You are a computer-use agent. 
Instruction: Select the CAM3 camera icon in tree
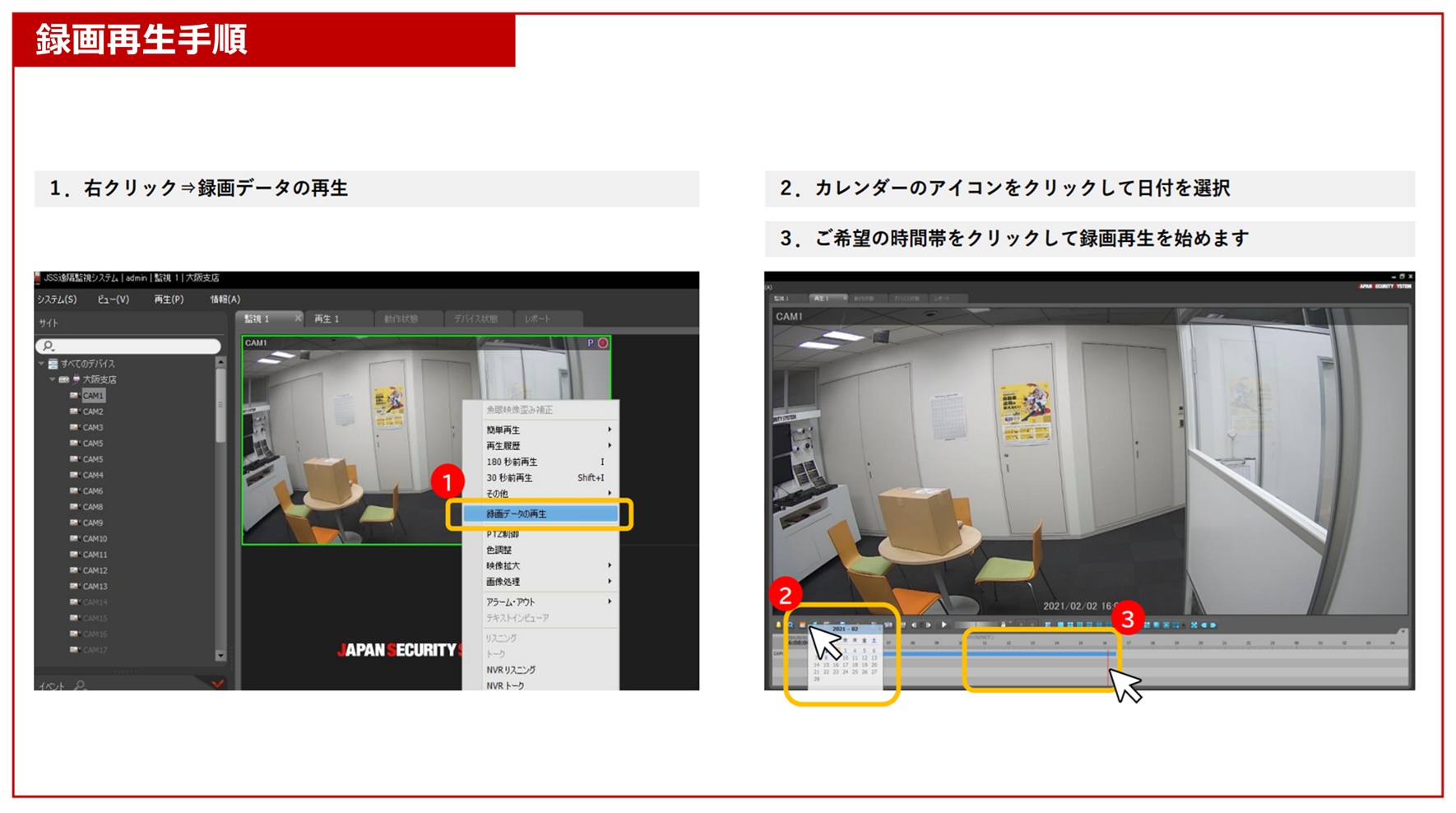click(x=74, y=428)
